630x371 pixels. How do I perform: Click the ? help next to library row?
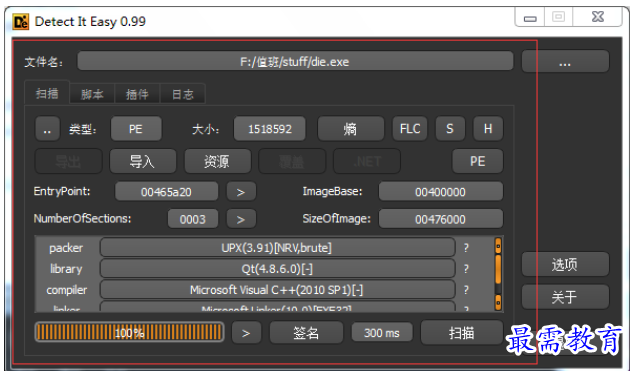click(466, 269)
